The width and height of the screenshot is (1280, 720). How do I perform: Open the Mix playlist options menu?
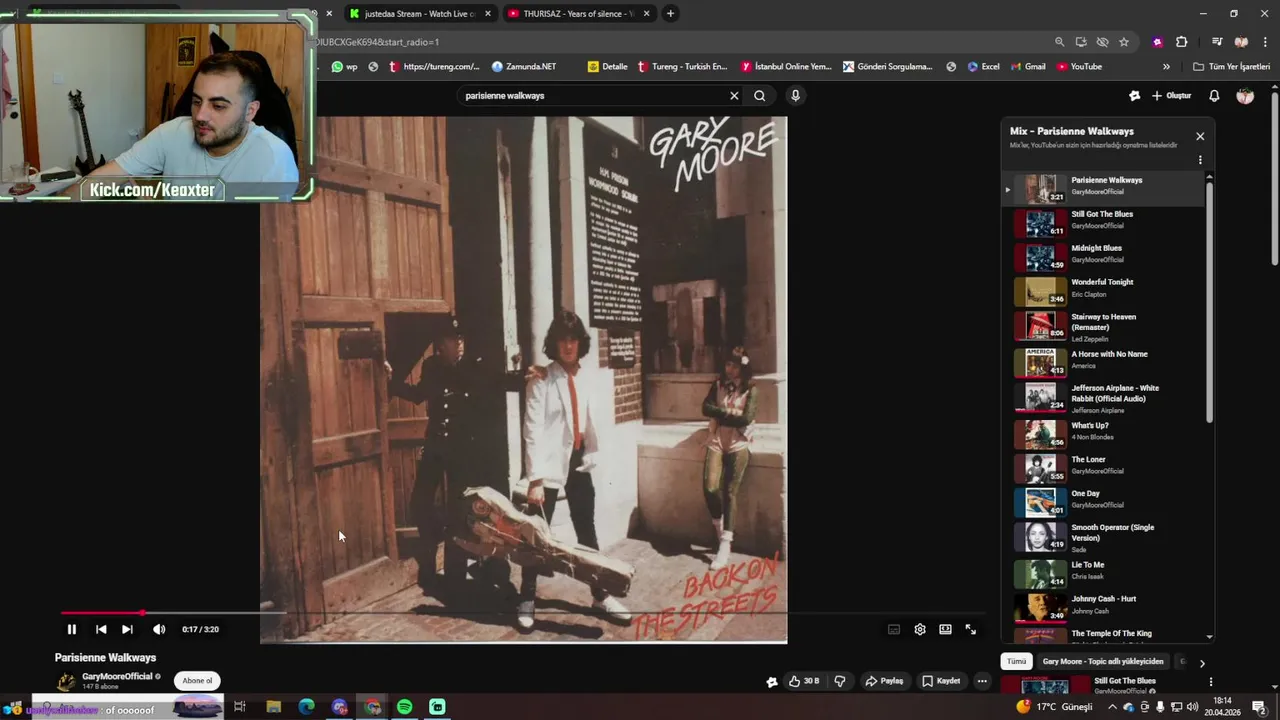pos(1200,160)
